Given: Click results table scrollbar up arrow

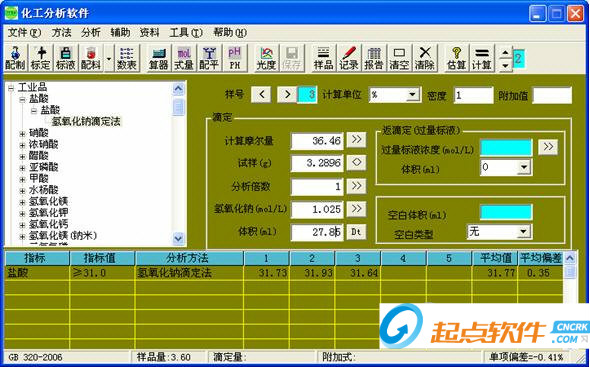Looking at the screenshot, I should (570, 258).
